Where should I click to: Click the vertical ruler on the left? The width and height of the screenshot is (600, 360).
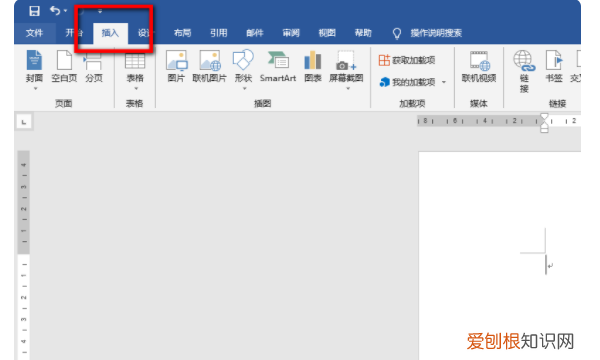(x=24, y=254)
